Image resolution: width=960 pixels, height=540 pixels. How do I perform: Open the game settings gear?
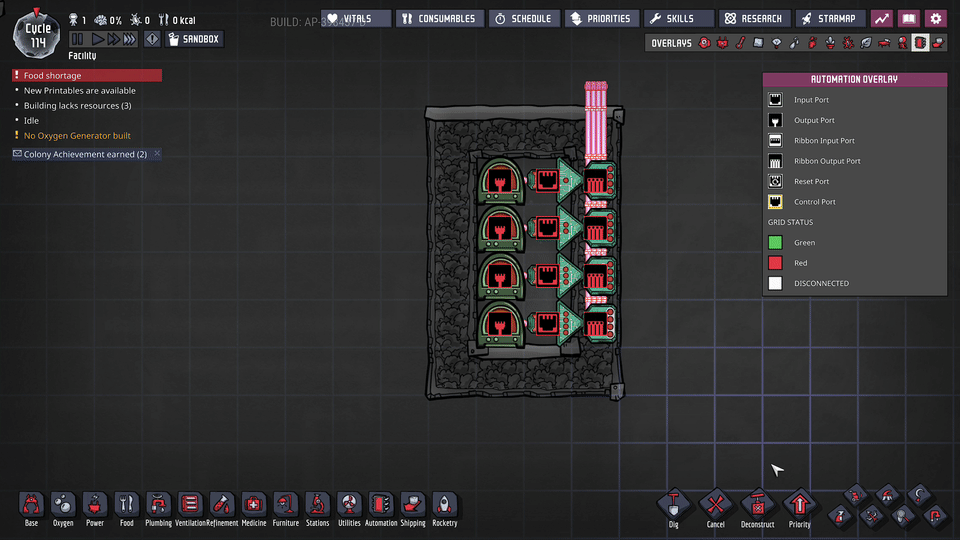pos(936,18)
